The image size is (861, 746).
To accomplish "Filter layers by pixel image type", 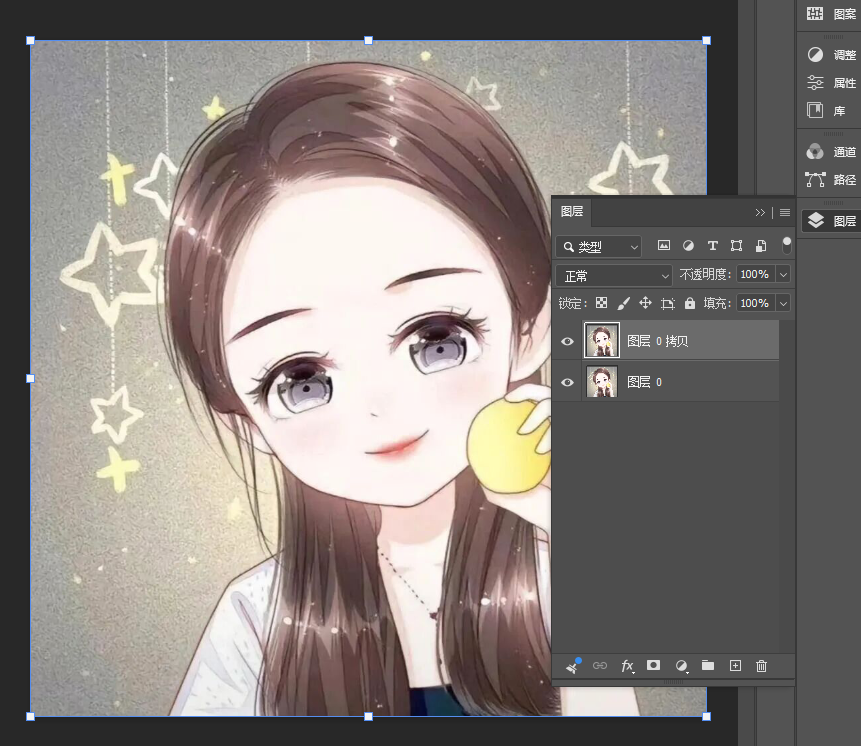I will click(664, 246).
